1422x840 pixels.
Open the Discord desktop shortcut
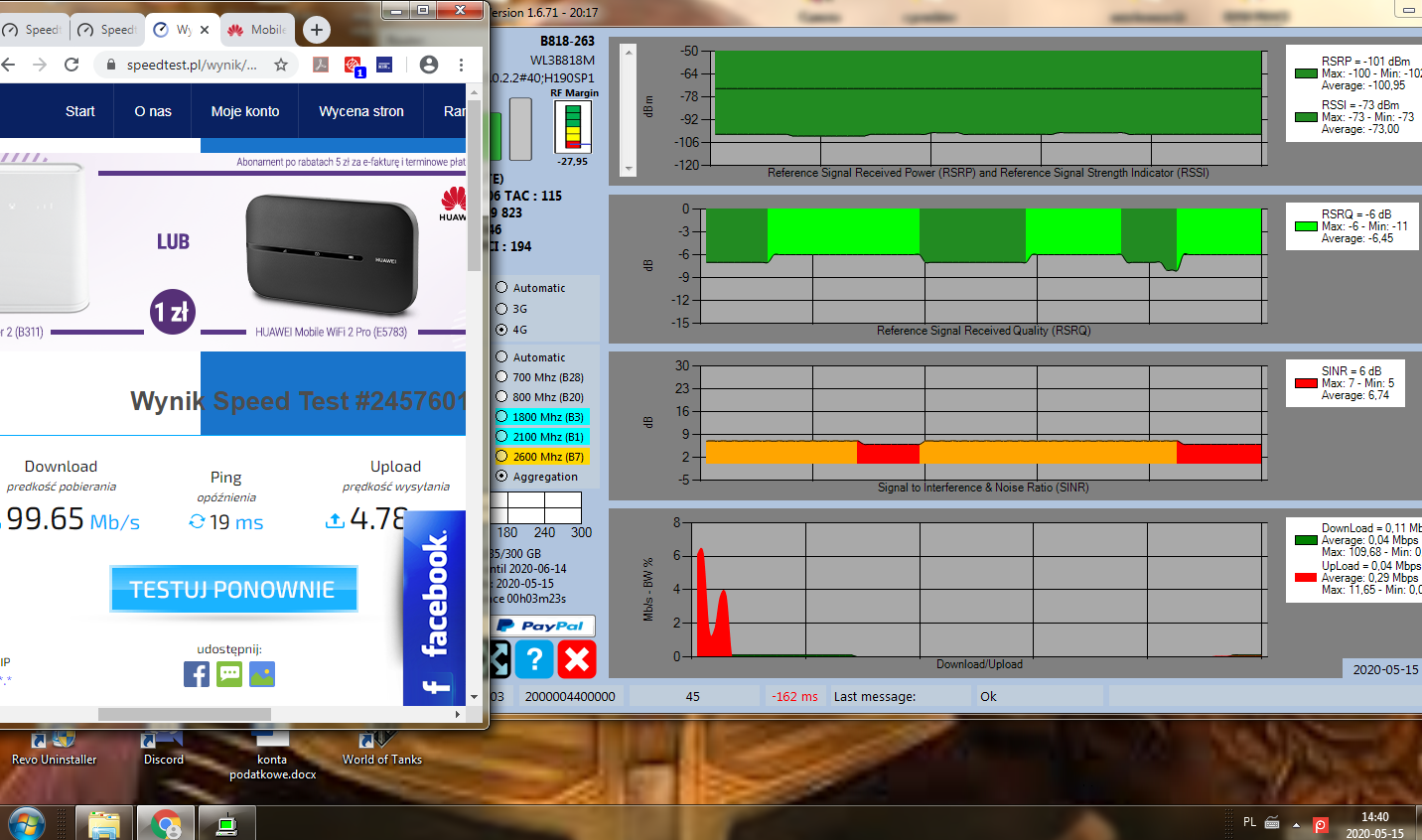(x=163, y=749)
